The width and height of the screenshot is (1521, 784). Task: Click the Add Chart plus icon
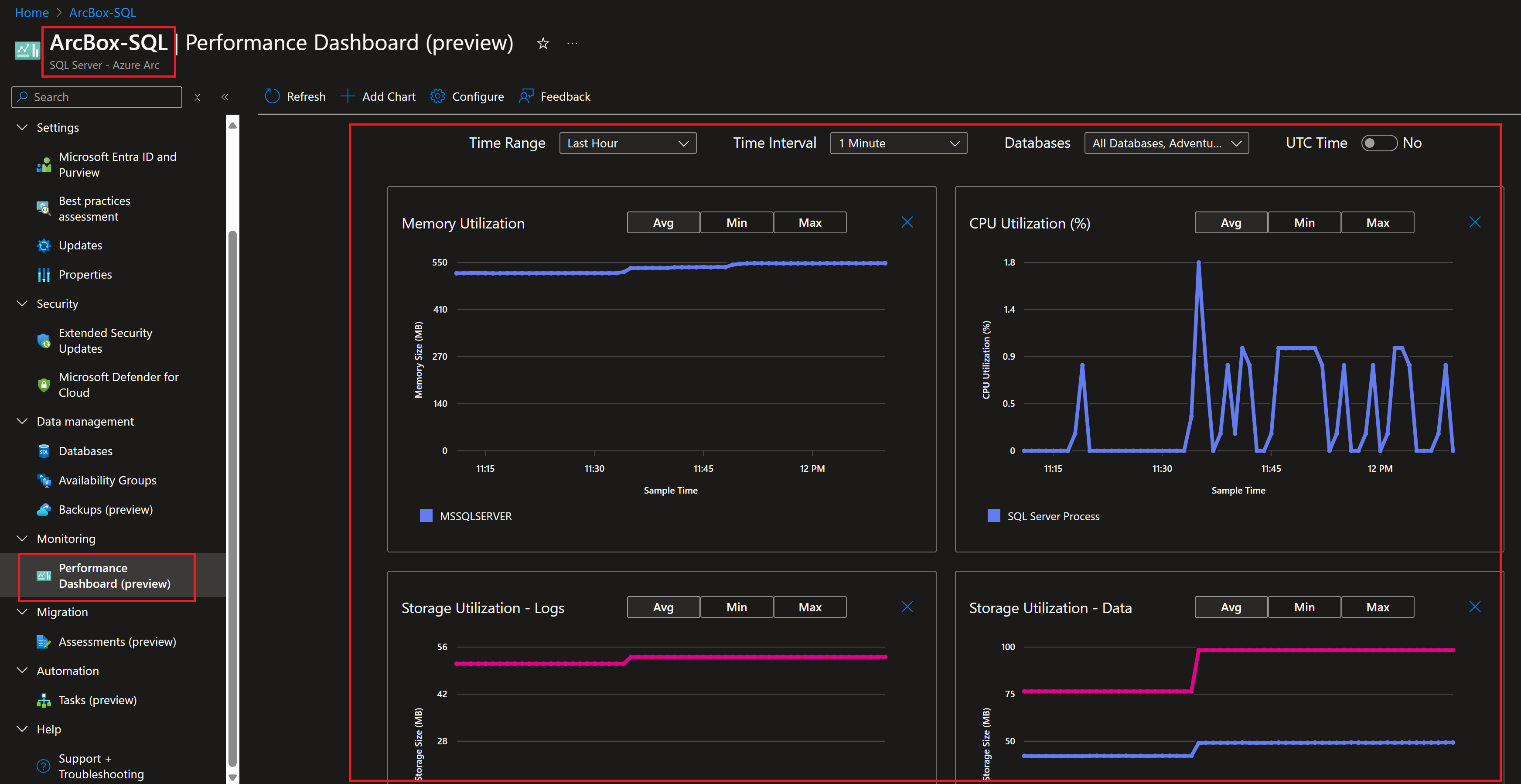click(347, 96)
